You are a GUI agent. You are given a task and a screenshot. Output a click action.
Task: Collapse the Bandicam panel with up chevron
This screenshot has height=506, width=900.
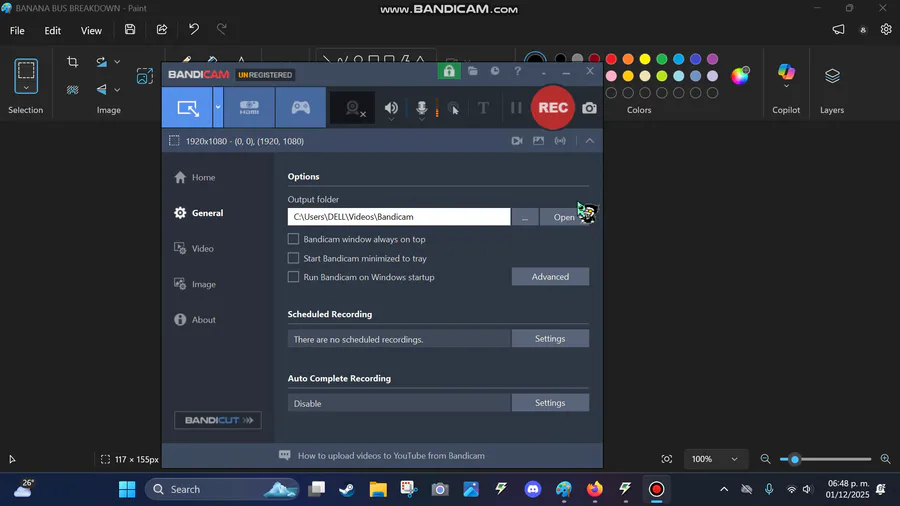(589, 141)
